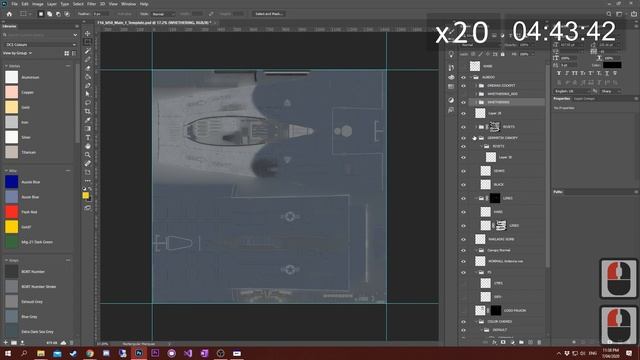This screenshot has height=360, width=640.
Task: Open the Edit Toolbar three-dots menu
Action: click(88, 180)
